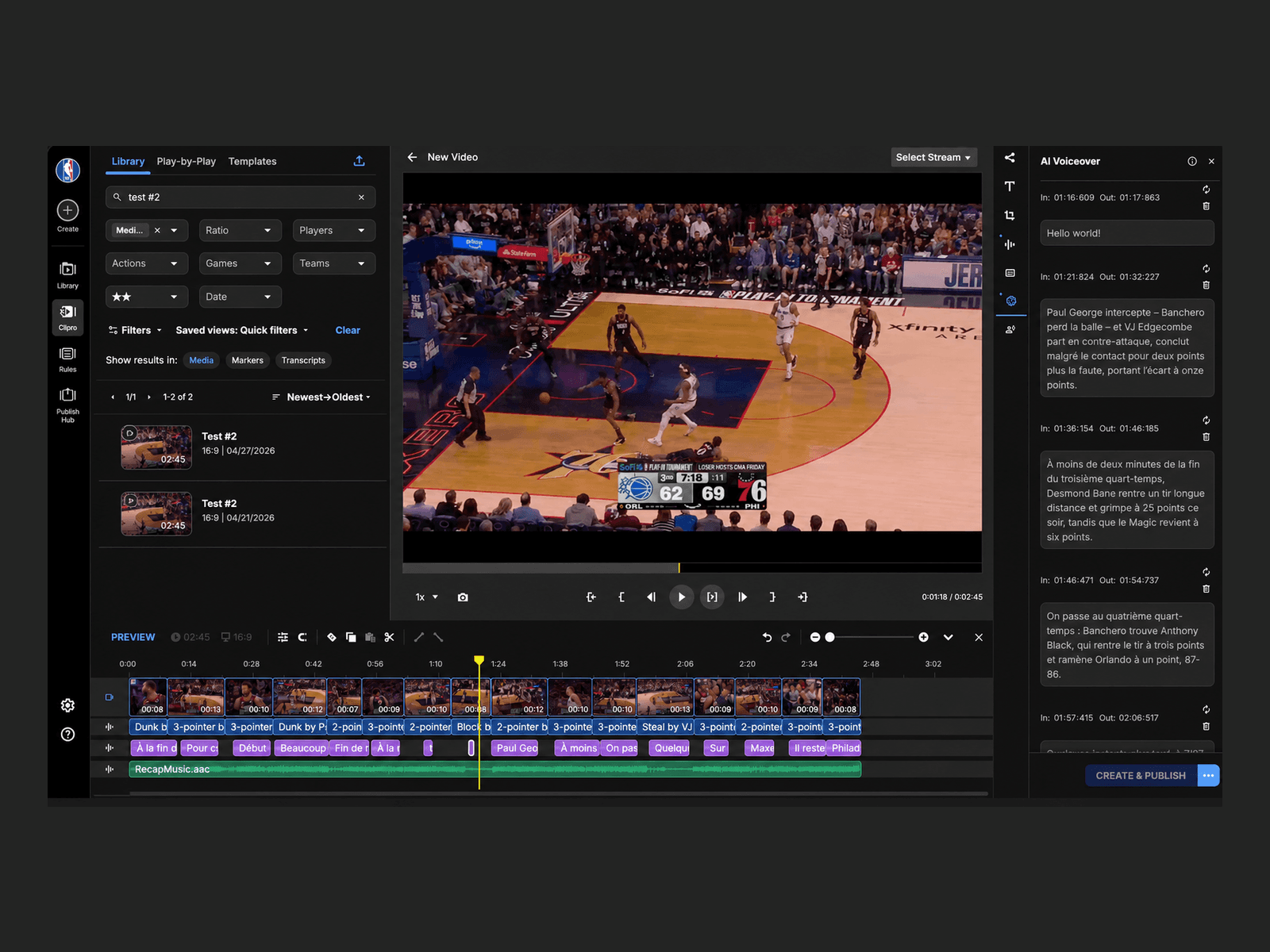Toggle Markers results filter chip
The height and width of the screenshot is (952, 1270).
247,360
